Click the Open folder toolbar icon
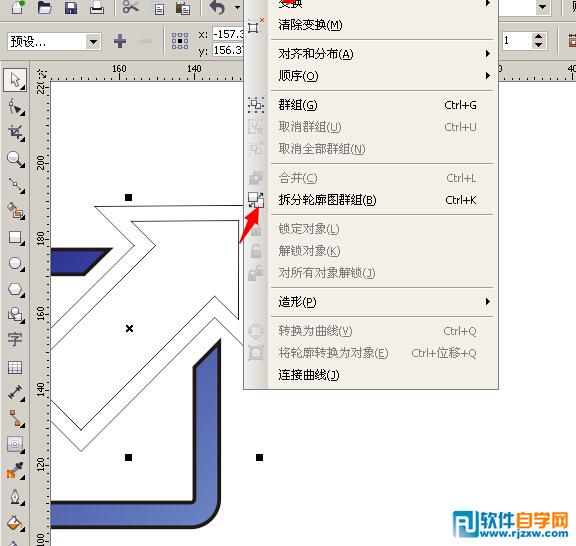Screen dimensions: 576x546 point(44,7)
